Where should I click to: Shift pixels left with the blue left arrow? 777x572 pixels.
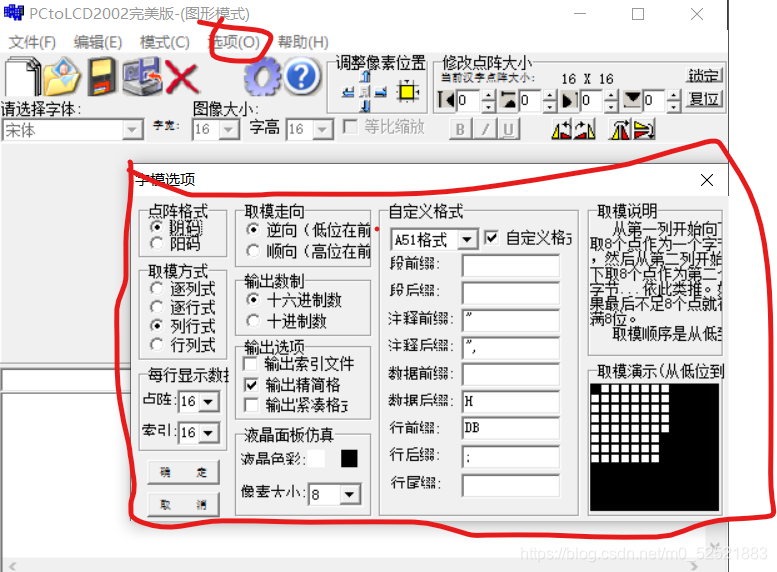(x=349, y=92)
